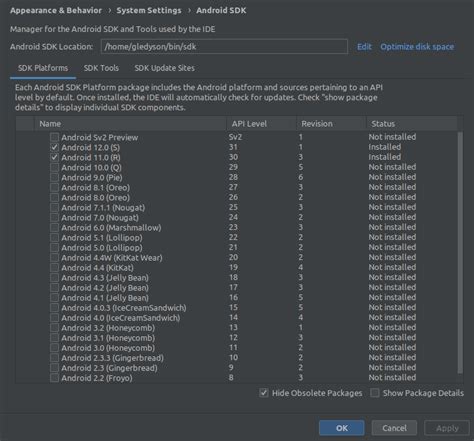This screenshot has height=441, width=474.
Task: Sort by the Name column header
Action: 130,124
